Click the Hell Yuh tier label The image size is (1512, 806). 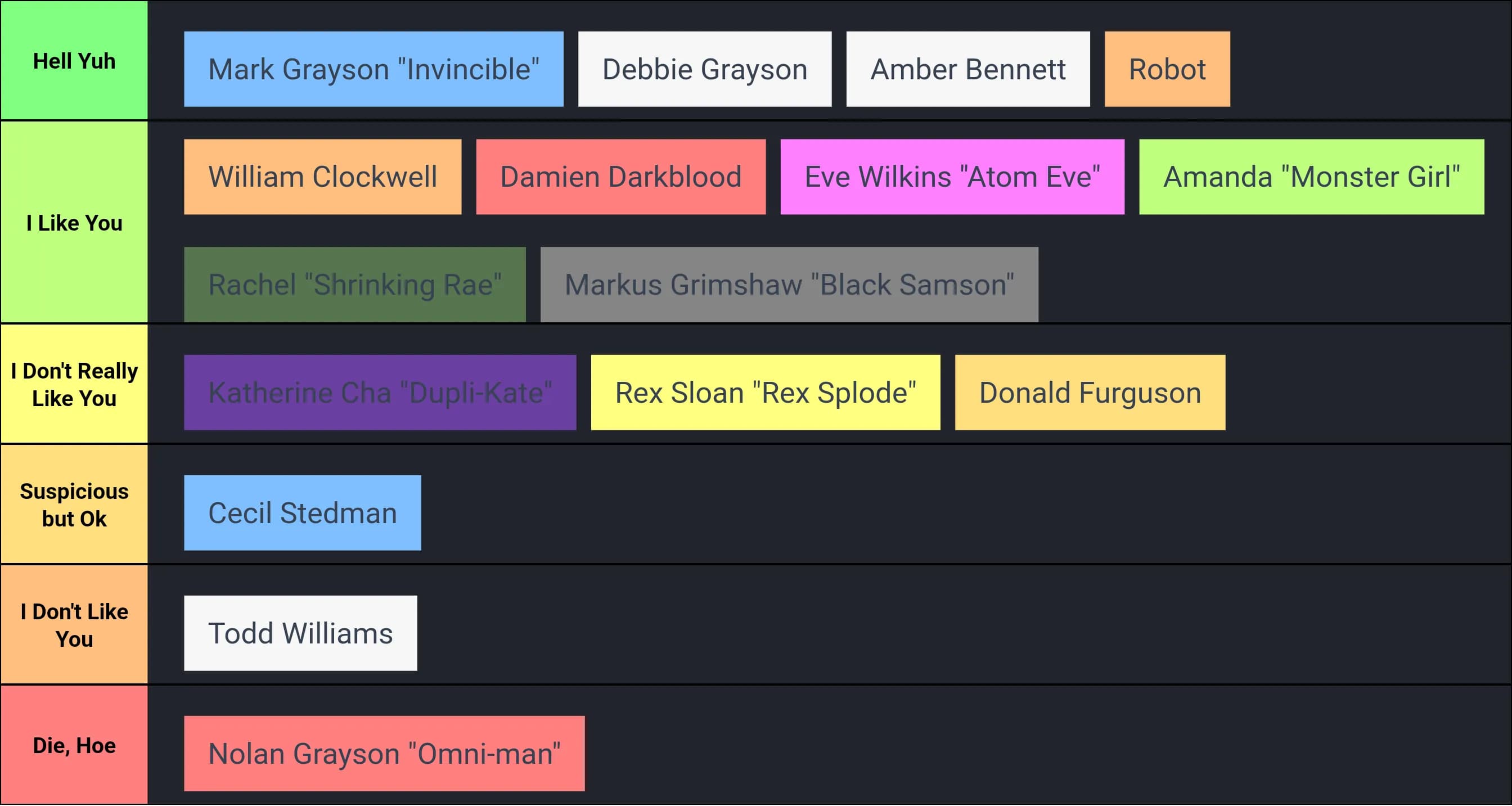click(x=74, y=61)
